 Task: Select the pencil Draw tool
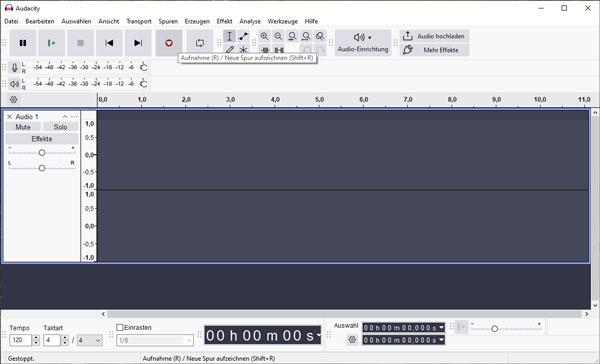229,50
